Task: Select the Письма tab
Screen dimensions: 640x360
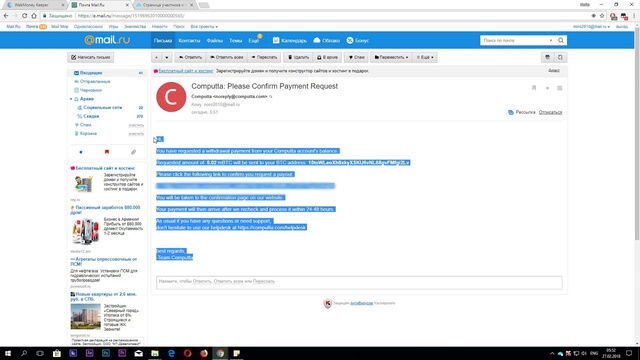Action: point(163,40)
